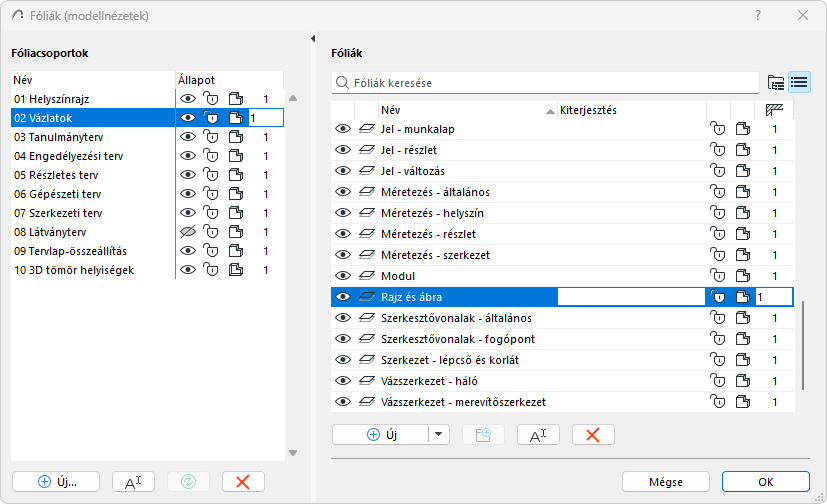Confirm the dialog with OK
The width and height of the screenshot is (827, 504).
(x=765, y=481)
